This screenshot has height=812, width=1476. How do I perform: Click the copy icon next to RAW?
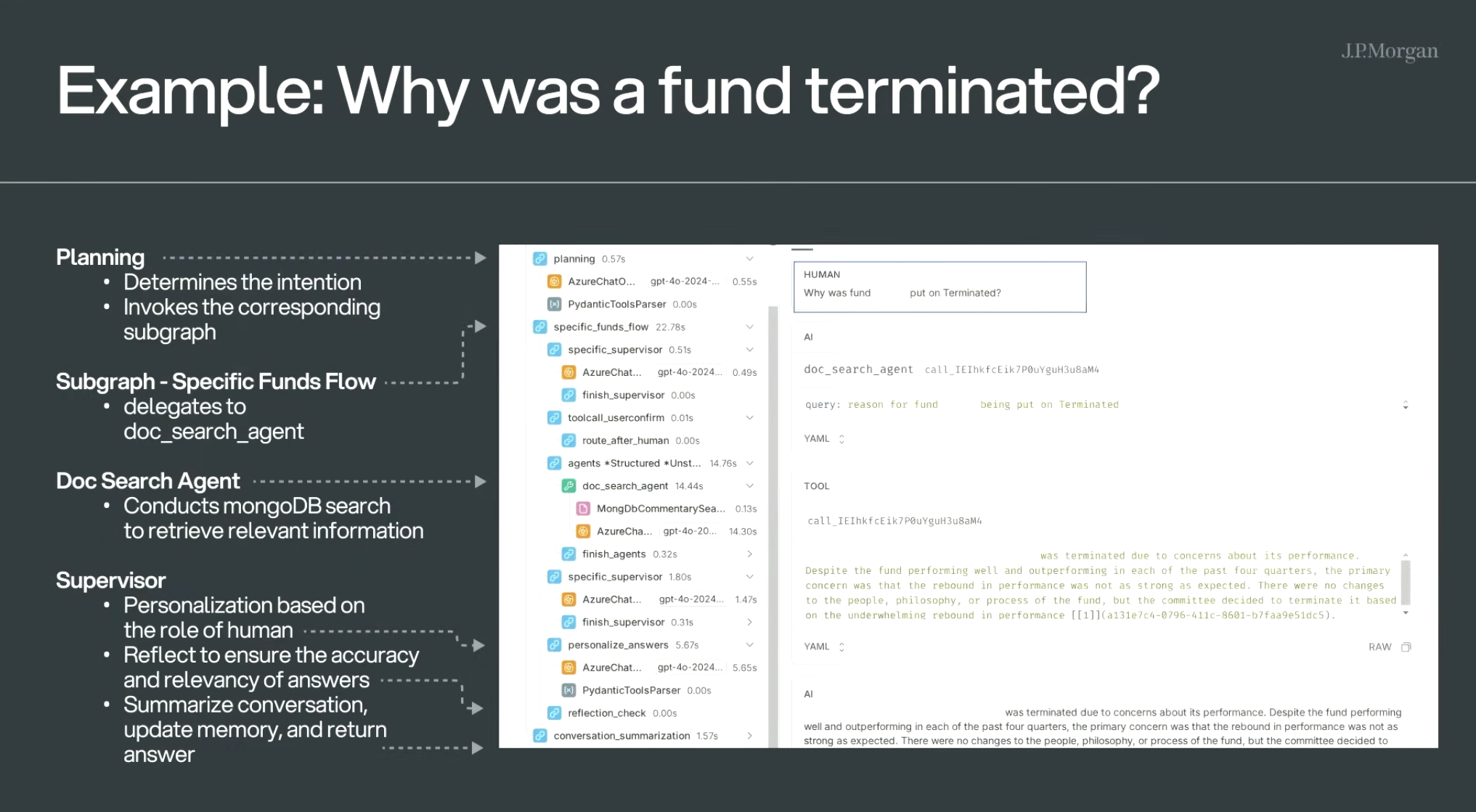pyautogui.click(x=1406, y=647)
